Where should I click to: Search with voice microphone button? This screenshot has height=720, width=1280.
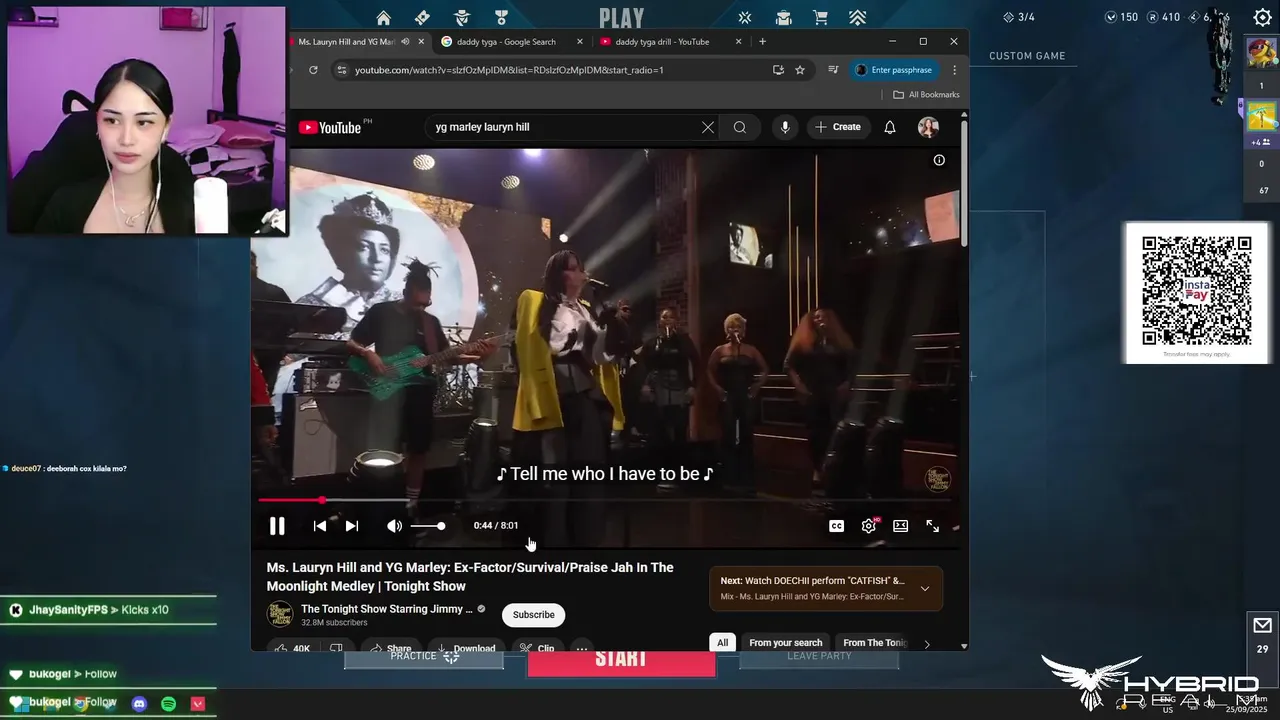tap(785, 127)
